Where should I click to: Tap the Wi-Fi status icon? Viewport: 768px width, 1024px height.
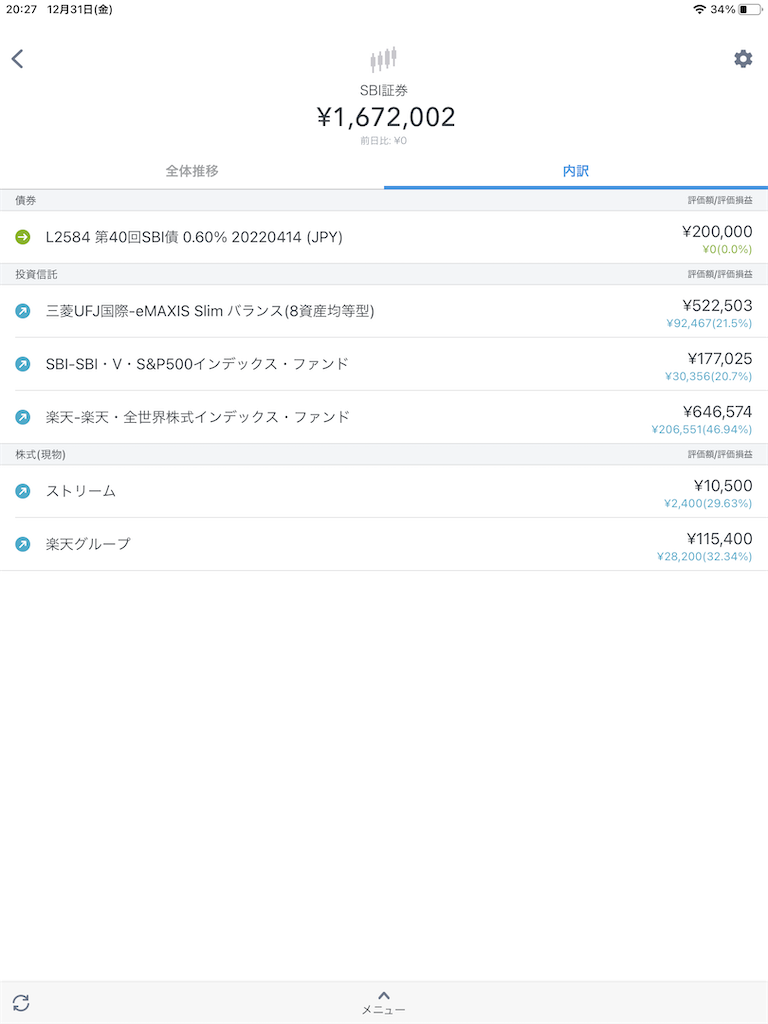699,9
